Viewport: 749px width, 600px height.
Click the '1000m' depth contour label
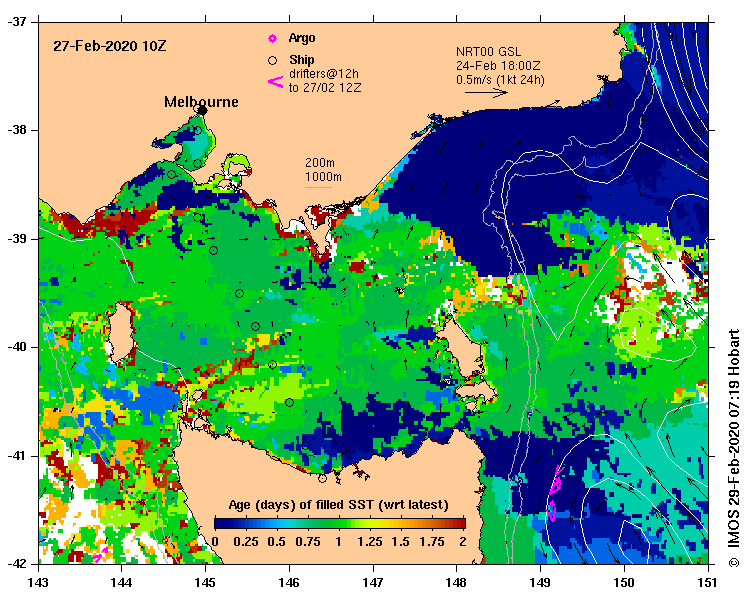coord(323,177)
